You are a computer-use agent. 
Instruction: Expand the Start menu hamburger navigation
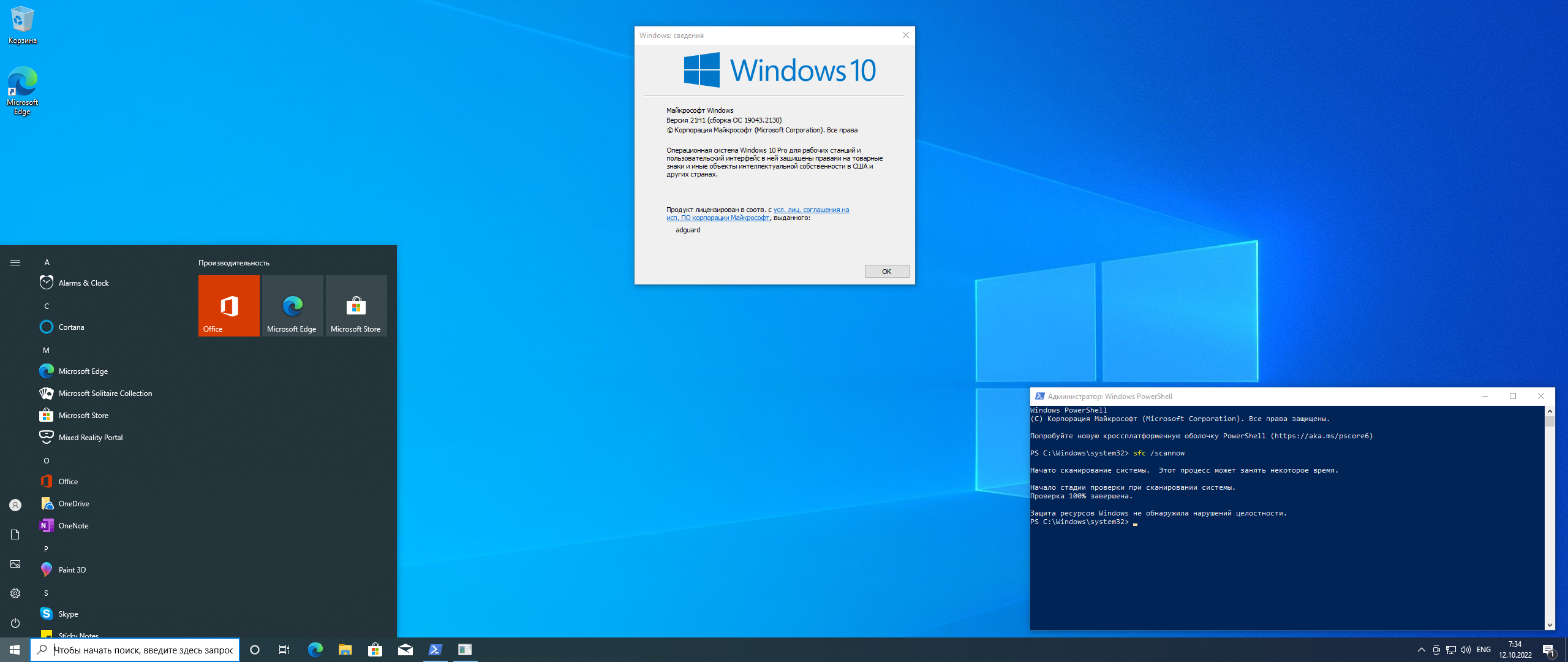[15, 262]
